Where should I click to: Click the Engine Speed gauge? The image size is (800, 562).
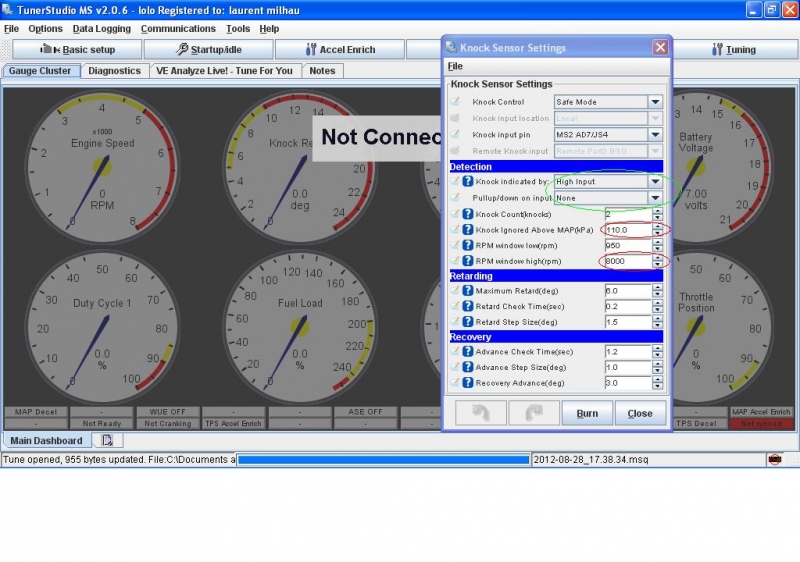pyautogui.click(x=102, y=167)
